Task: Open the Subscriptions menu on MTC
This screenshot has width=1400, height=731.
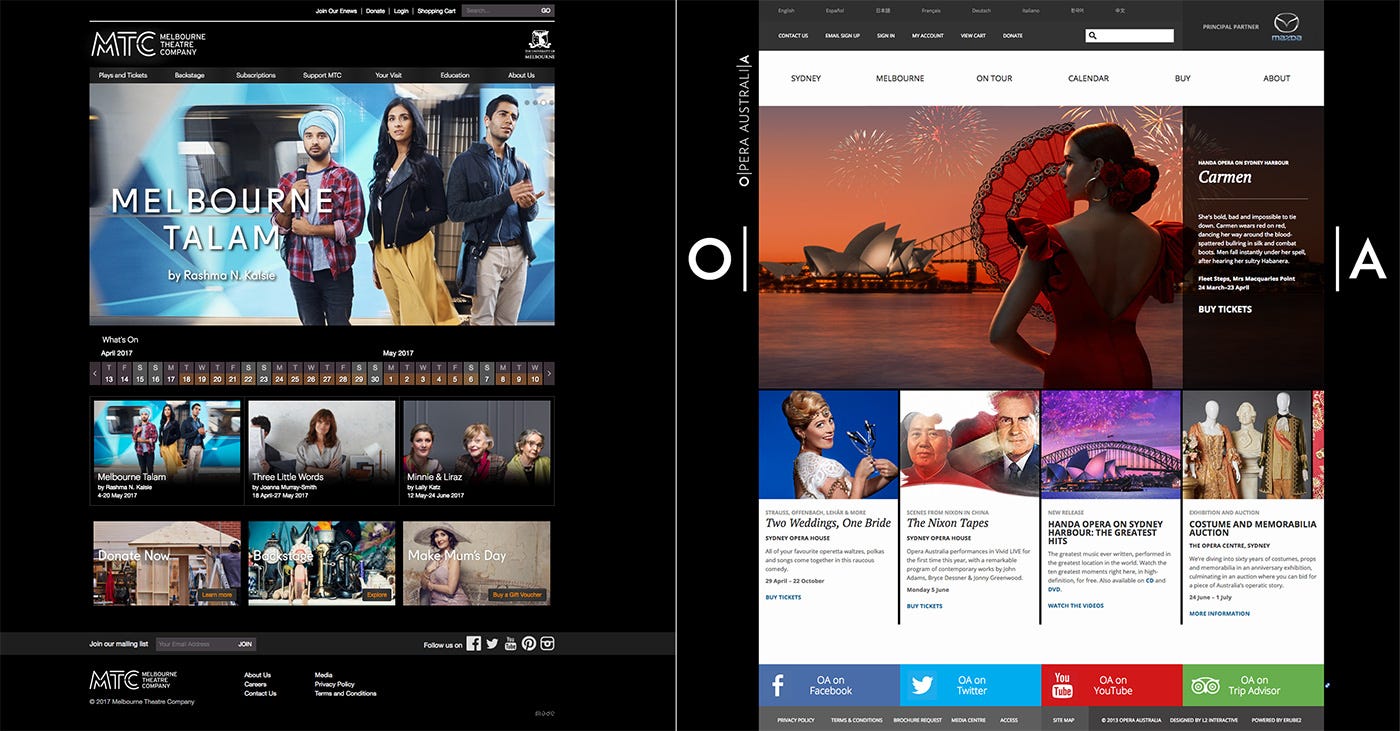Action: 256,75
